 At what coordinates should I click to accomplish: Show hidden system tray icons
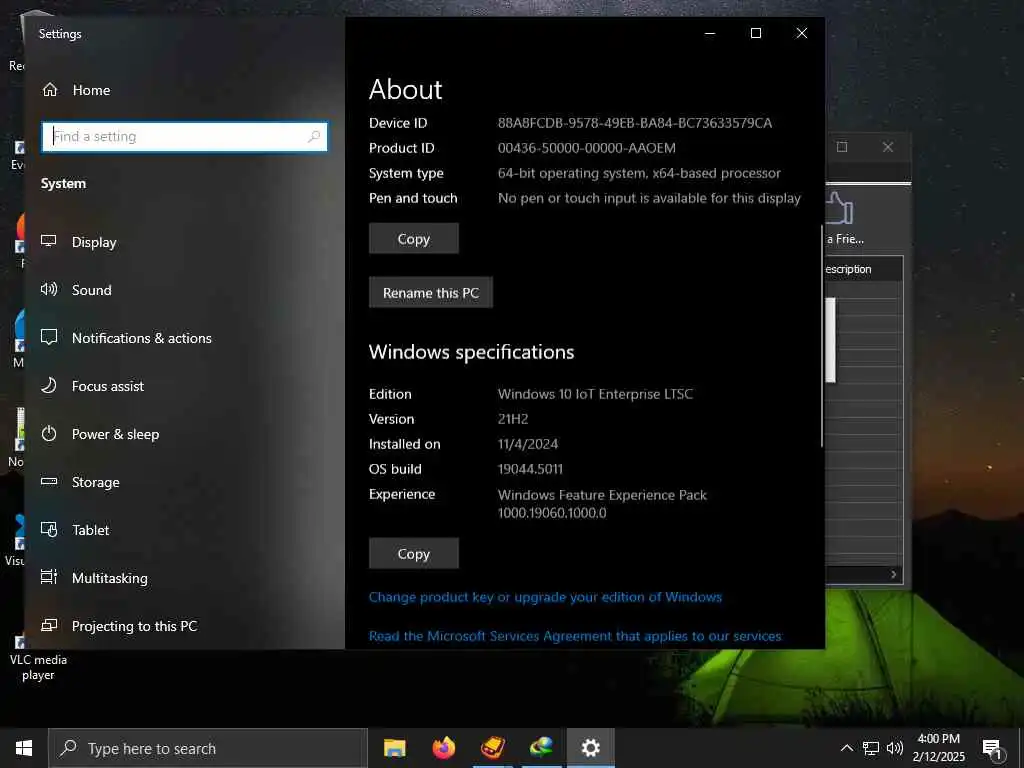pos(846,748)
